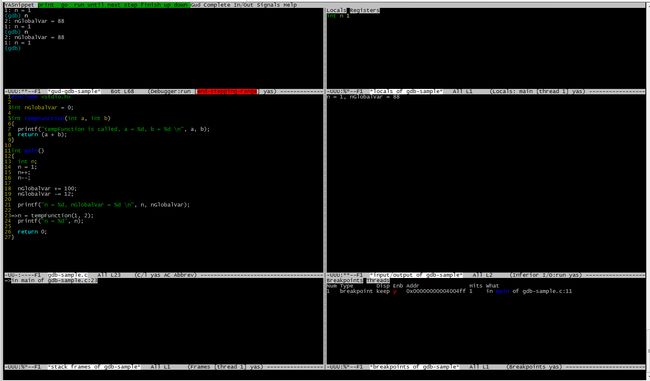Screen dimensions: 650x381
Task: Click the 'in main of gdb-sample.c:11' breakpoint location
Action: point(529,291)
